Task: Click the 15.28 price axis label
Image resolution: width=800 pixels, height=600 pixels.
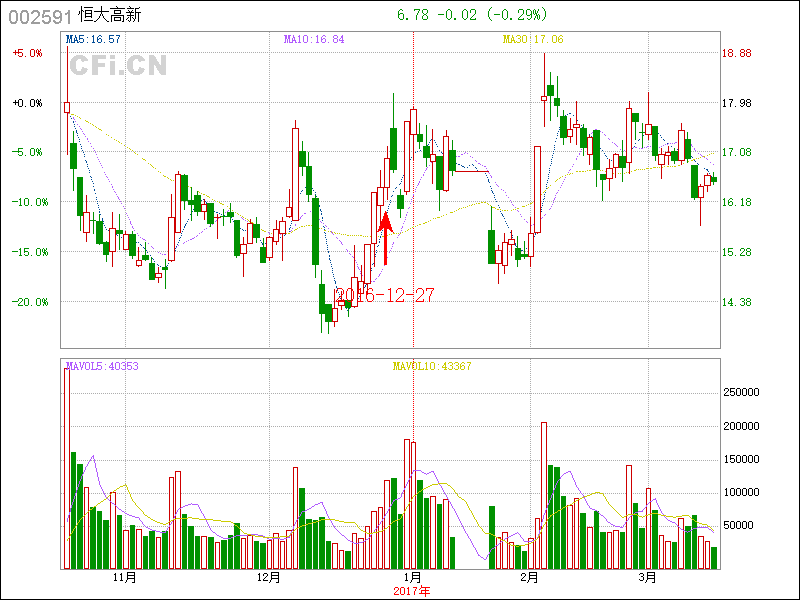Action: pyautogui.click(x=737, y=252)
